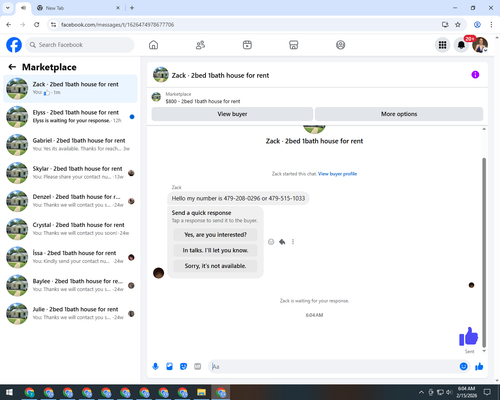Viewport: 500px width, 400px height.
Task: Open the Crystal conversation in list
Action: coord(70,229)
